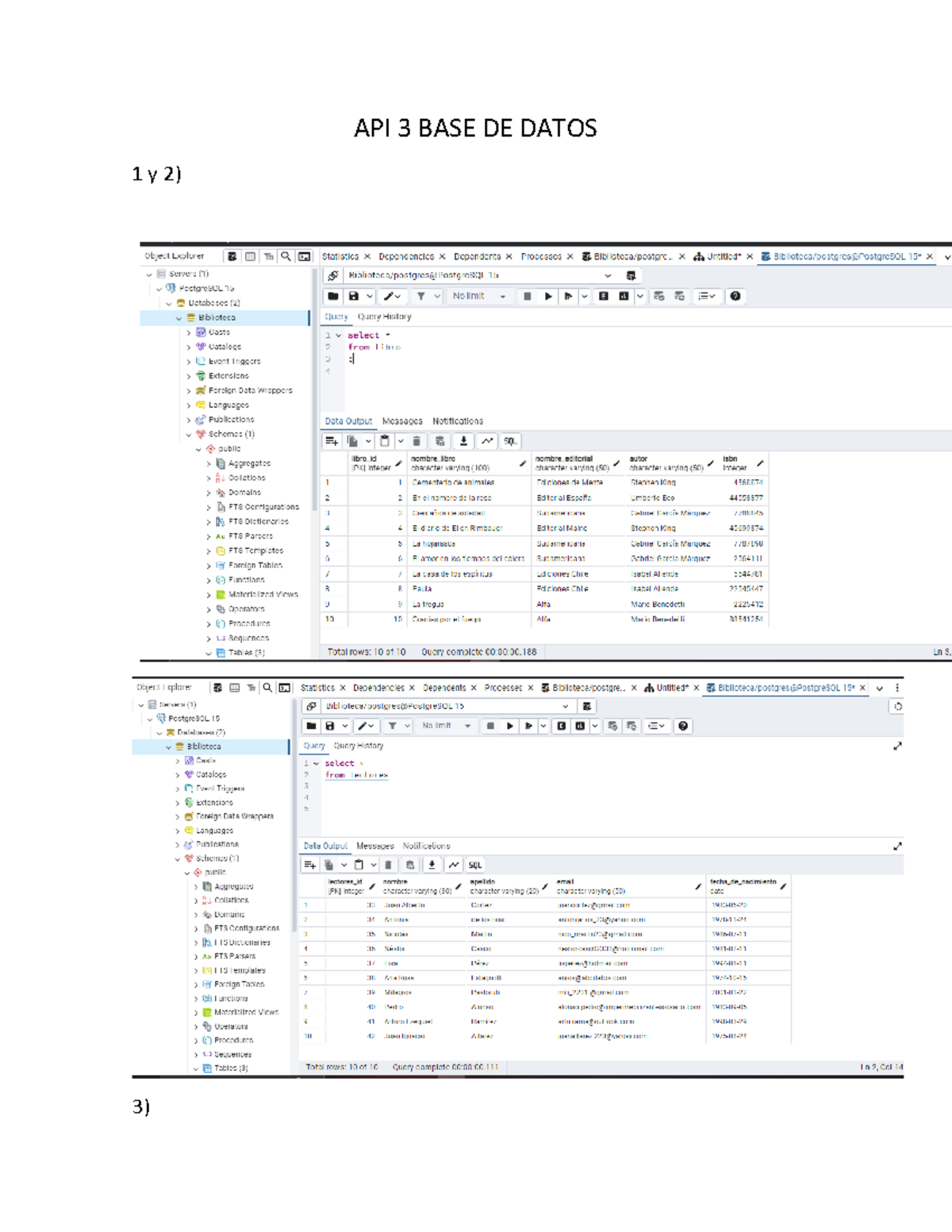This screenshot has width=952, height=1232.
Task: Switch to Dependencies tab in top screenshot
Action: [406, 256]
